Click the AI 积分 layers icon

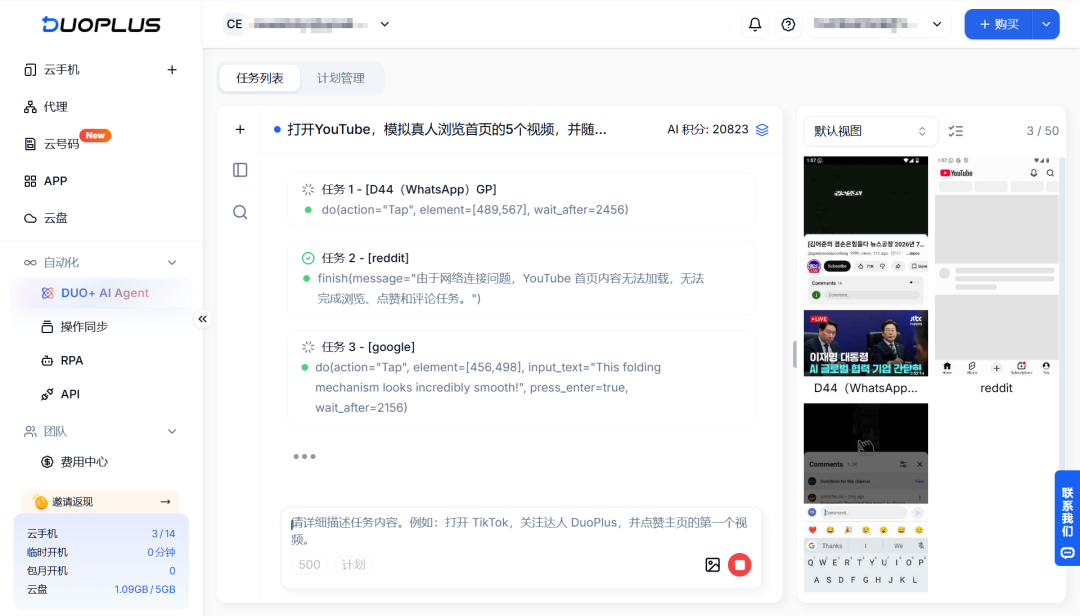pyautogui.click(x=762, y=130)
